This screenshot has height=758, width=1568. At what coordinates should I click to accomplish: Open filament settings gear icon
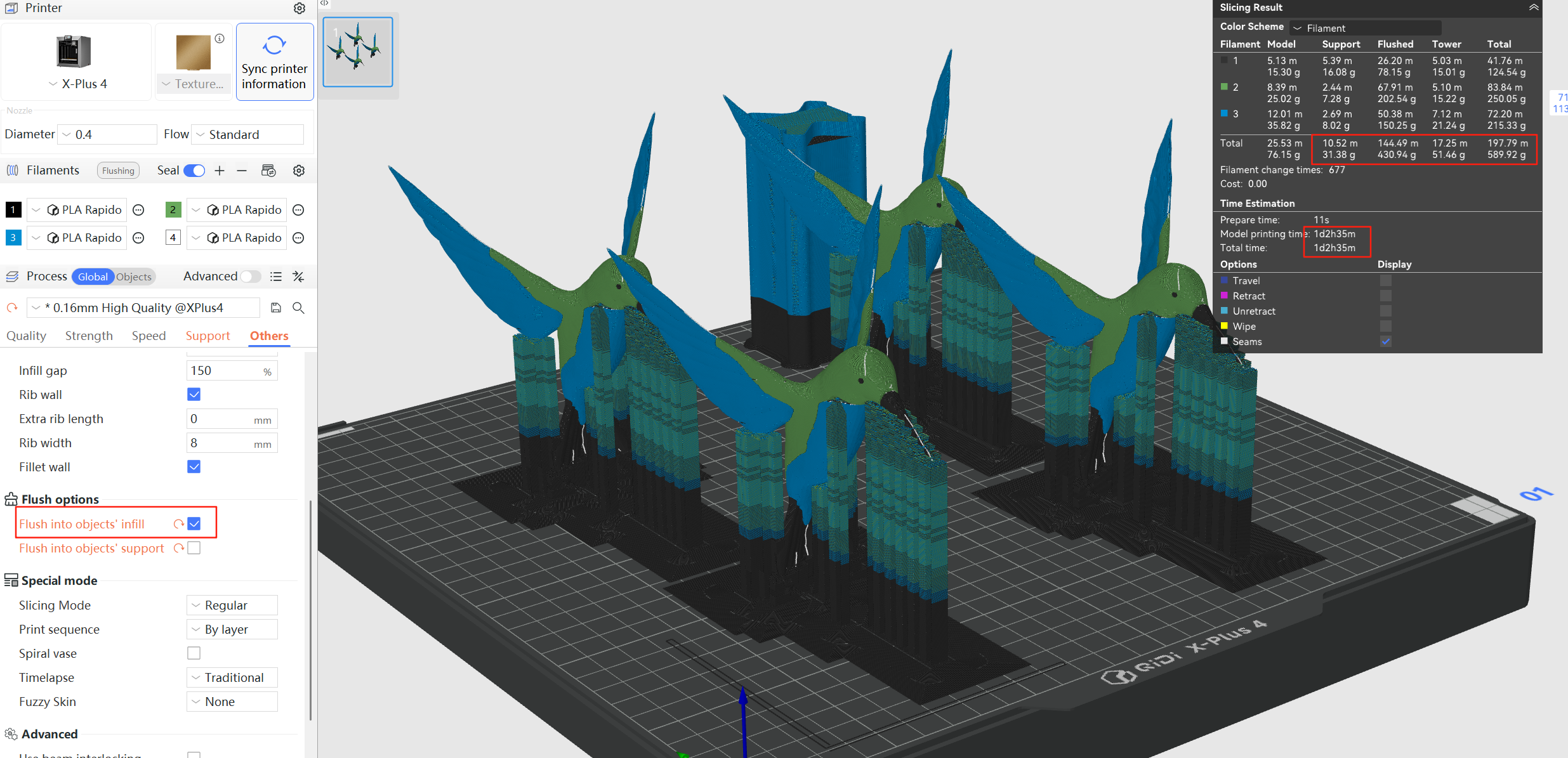pos(299,171)
